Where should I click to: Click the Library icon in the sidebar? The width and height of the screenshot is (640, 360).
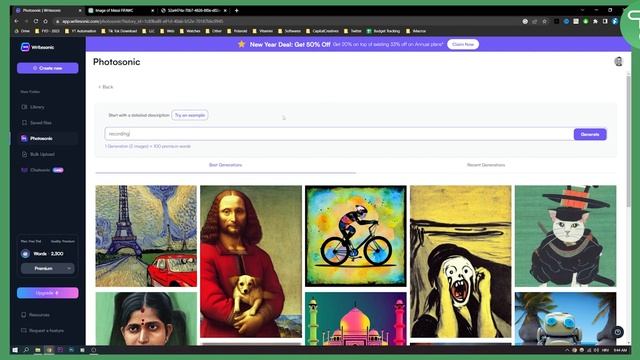24,107
